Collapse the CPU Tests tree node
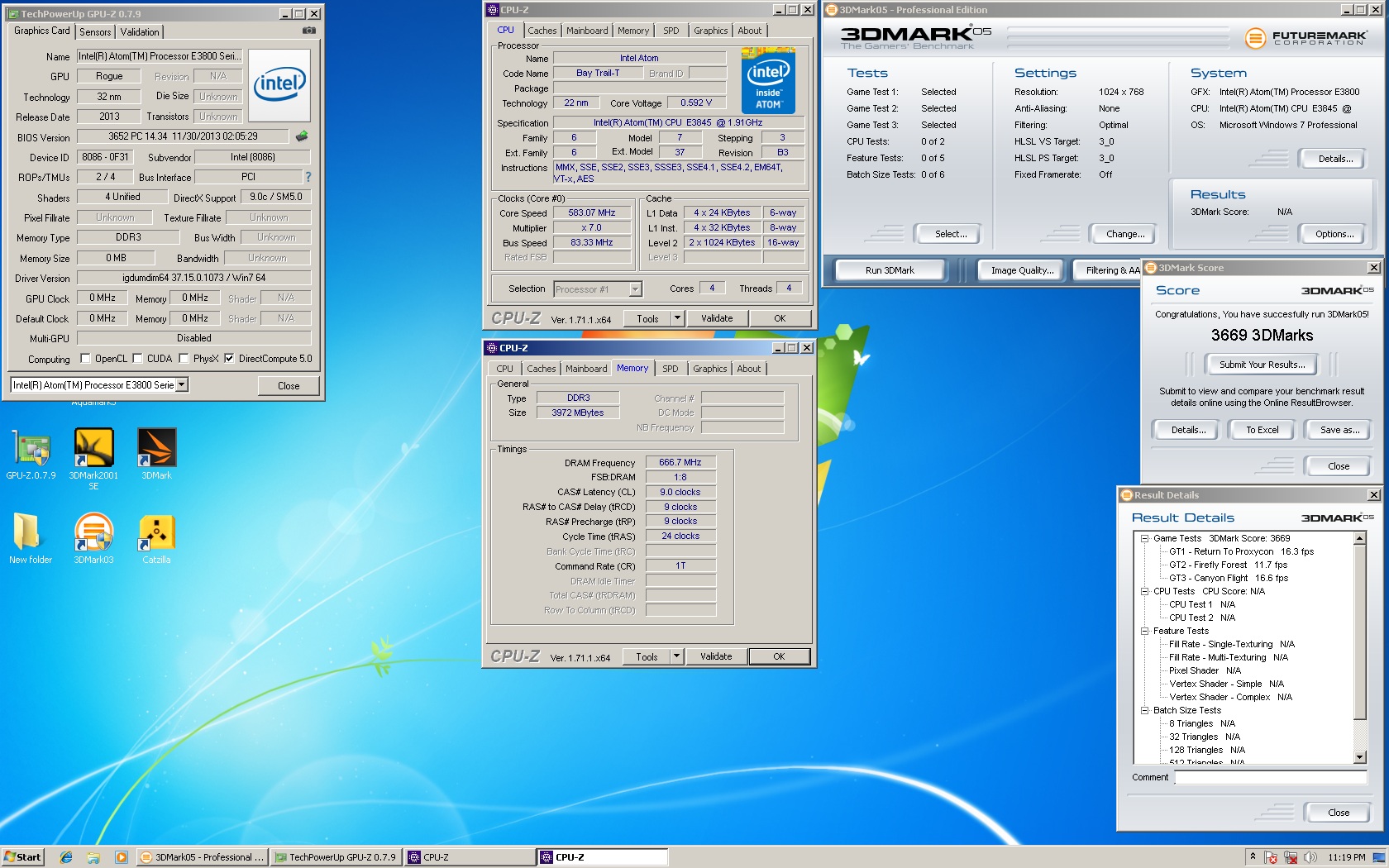Image resolution: width=1389 pixels, height=868 pixels. pyautogui.click(x=1145, y=591)
